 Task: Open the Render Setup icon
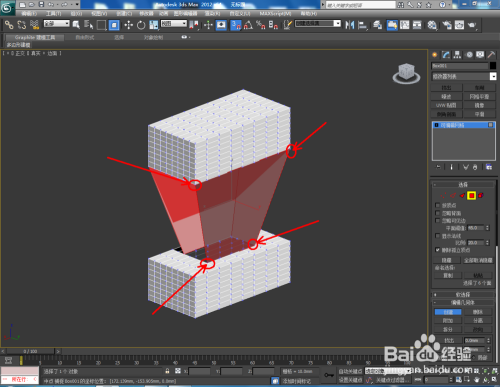tap(447, 25)
